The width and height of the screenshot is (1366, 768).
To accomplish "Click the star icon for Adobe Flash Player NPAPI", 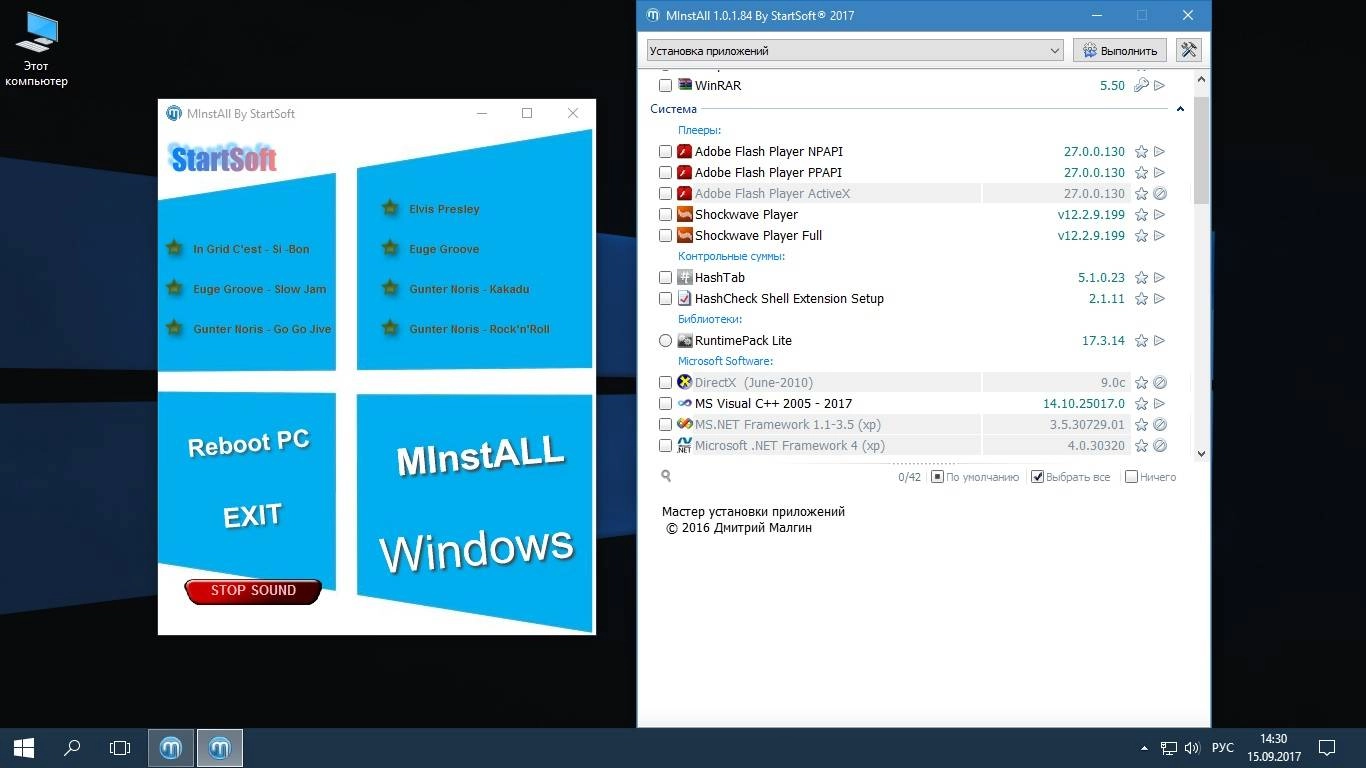I will [1141, 152].
